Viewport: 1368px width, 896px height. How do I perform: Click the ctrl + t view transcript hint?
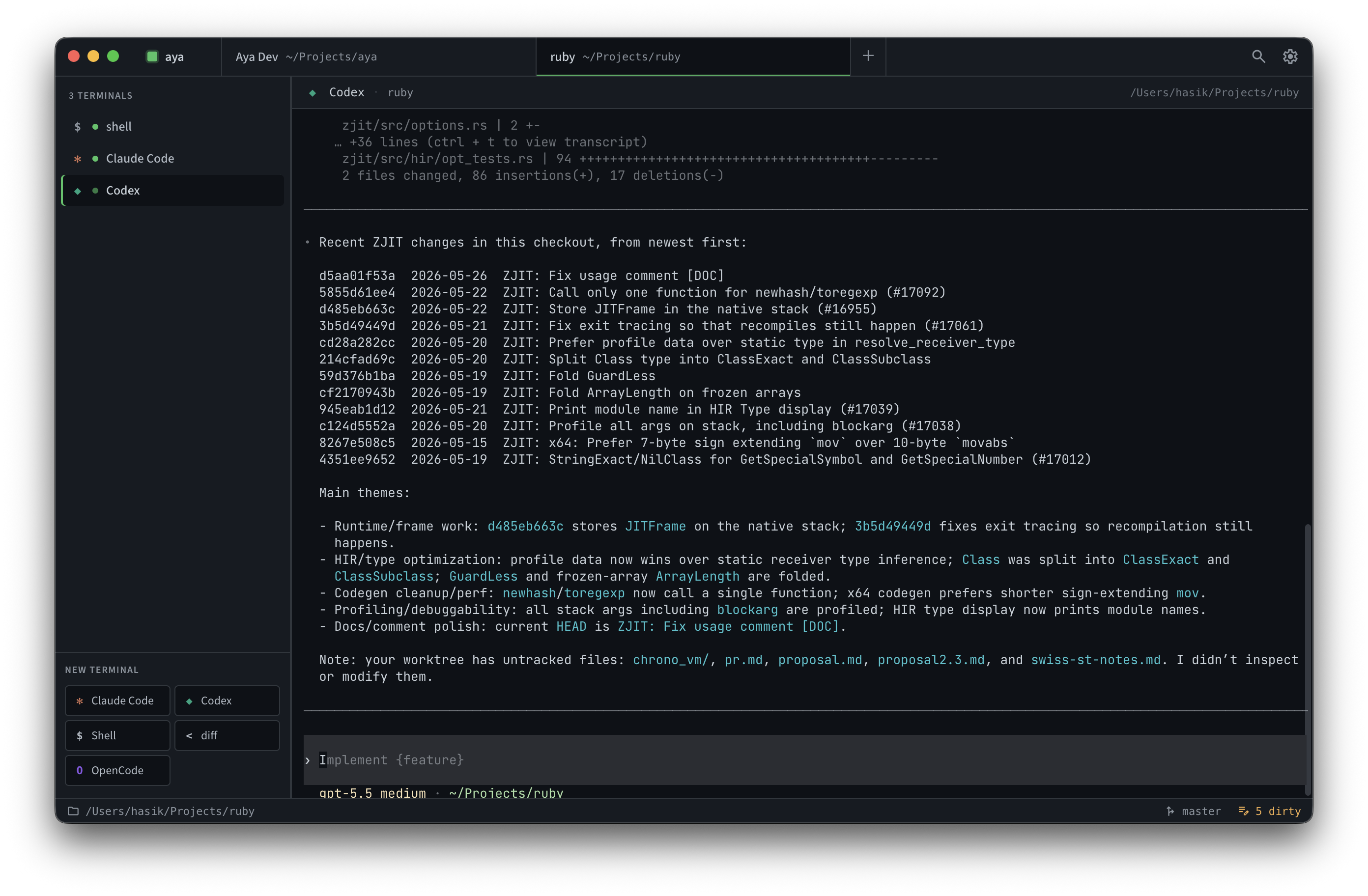(537, 142)
